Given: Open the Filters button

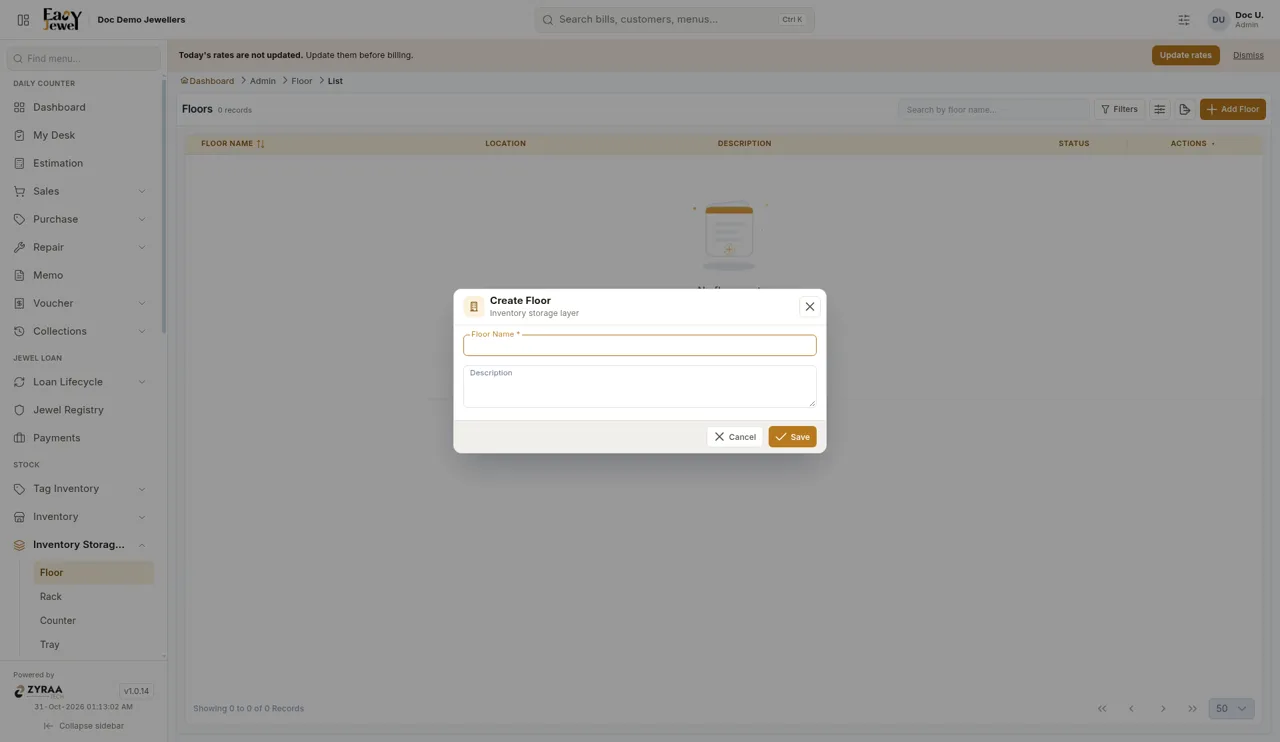Looking at the screenshot, I should point(1119,109).
